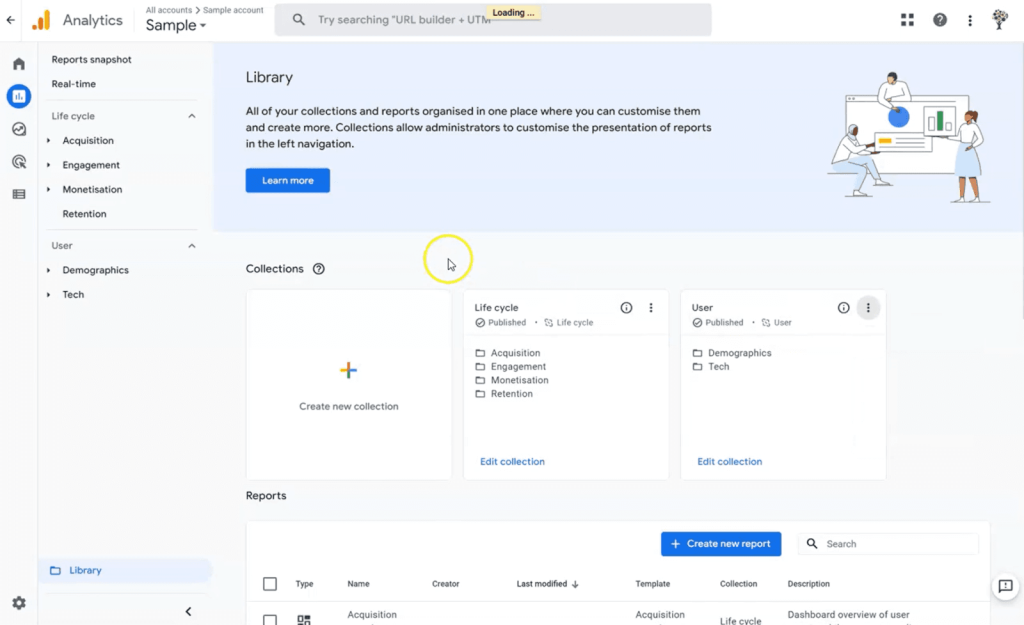
Task: Tick the select-all reports checkbox
Action: (270, 584)
